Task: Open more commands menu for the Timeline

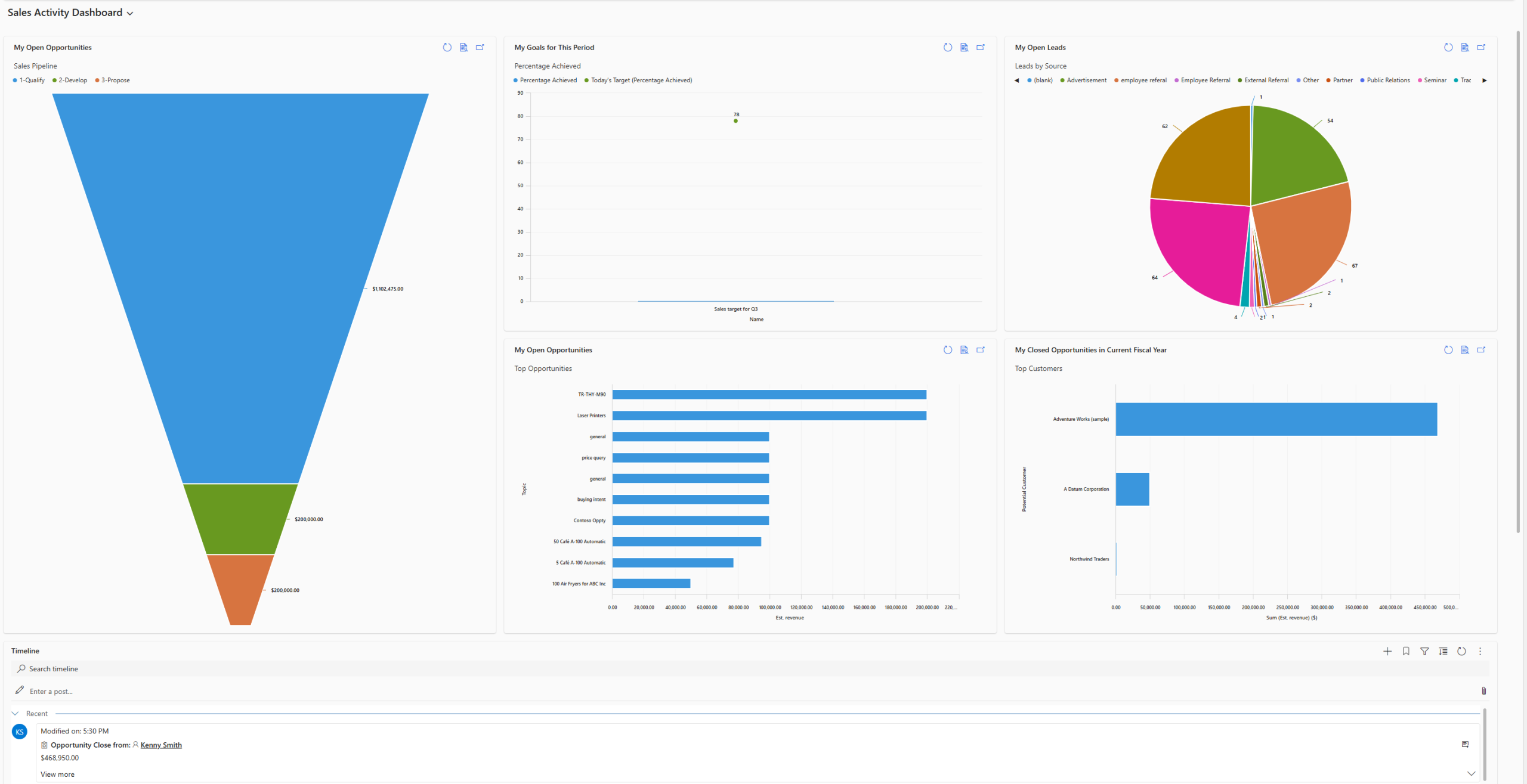Action: [1480, 651]
